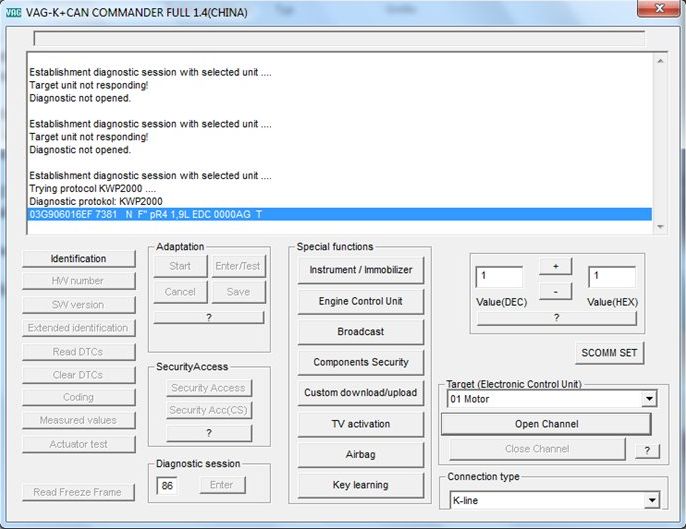686x529 pixels.
Task: Open the SecurityAccess help question mark button
Action: pos(209,433)
